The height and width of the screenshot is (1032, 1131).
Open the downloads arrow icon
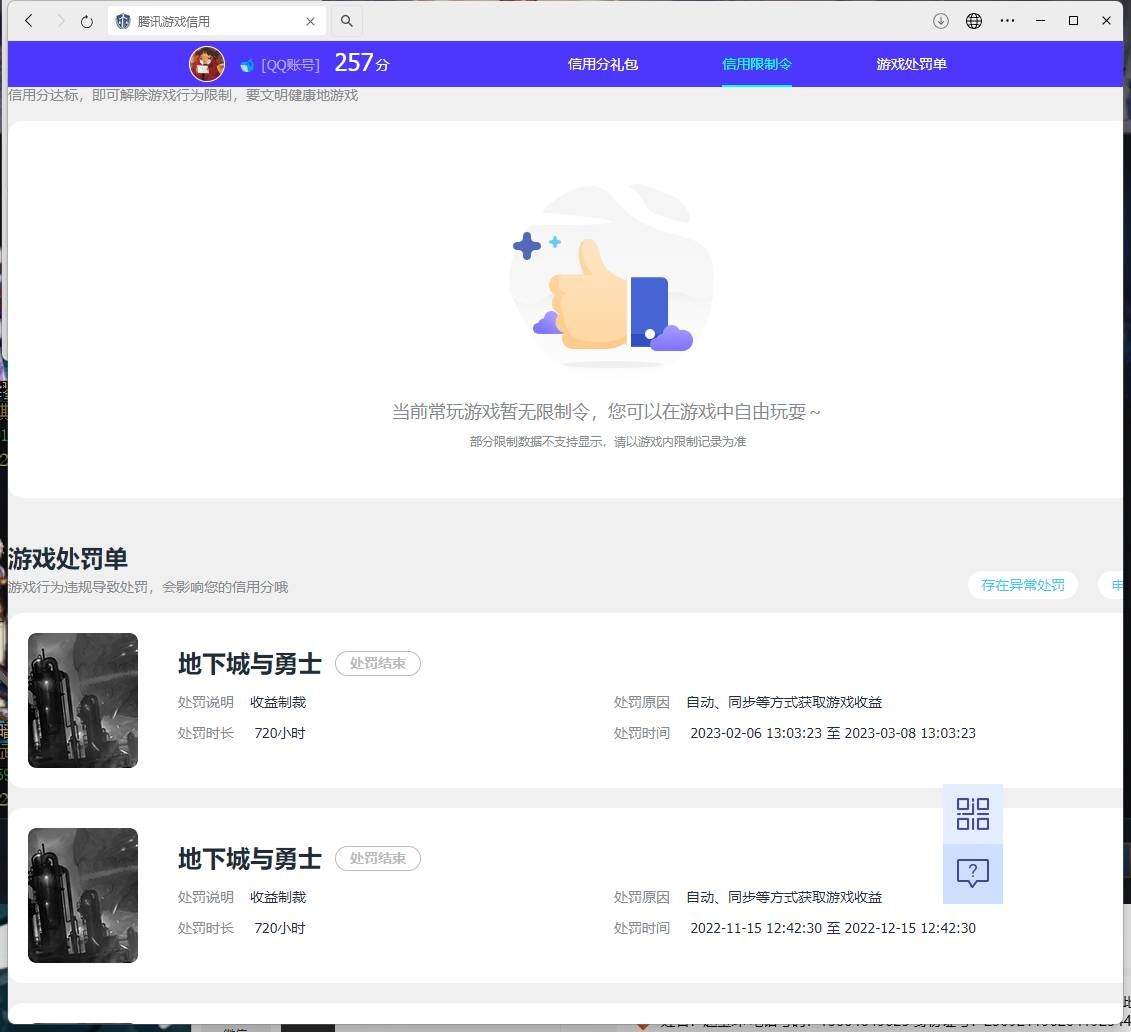(941, 21)
